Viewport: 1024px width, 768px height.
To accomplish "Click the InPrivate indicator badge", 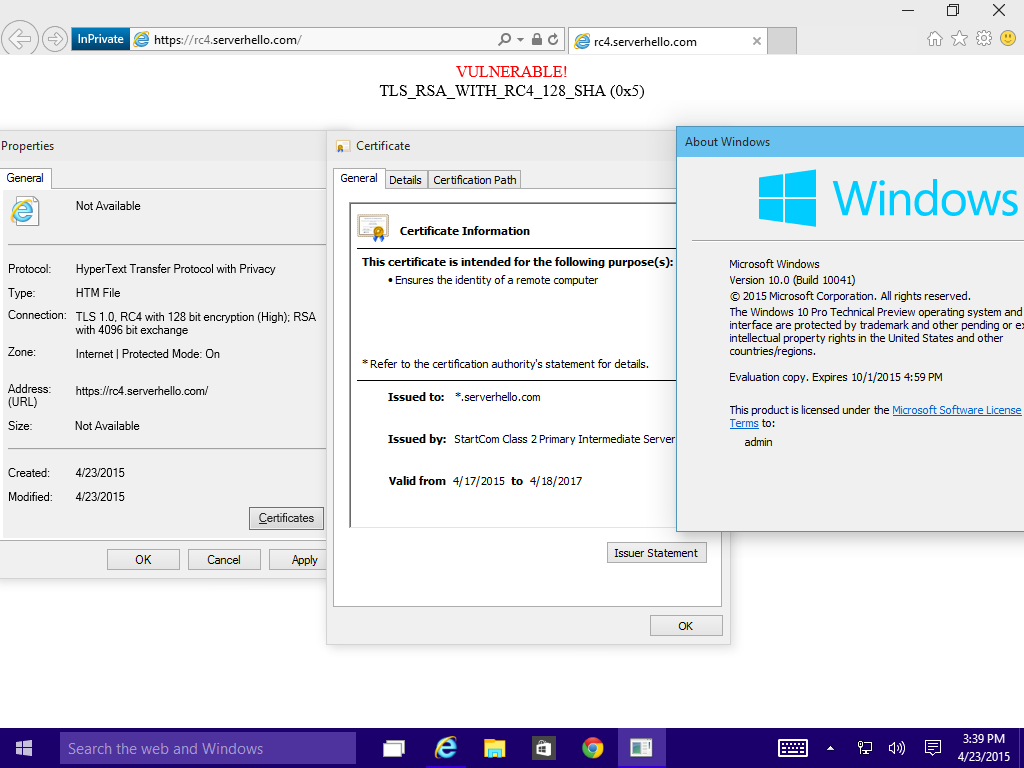I will click(101, 39).
